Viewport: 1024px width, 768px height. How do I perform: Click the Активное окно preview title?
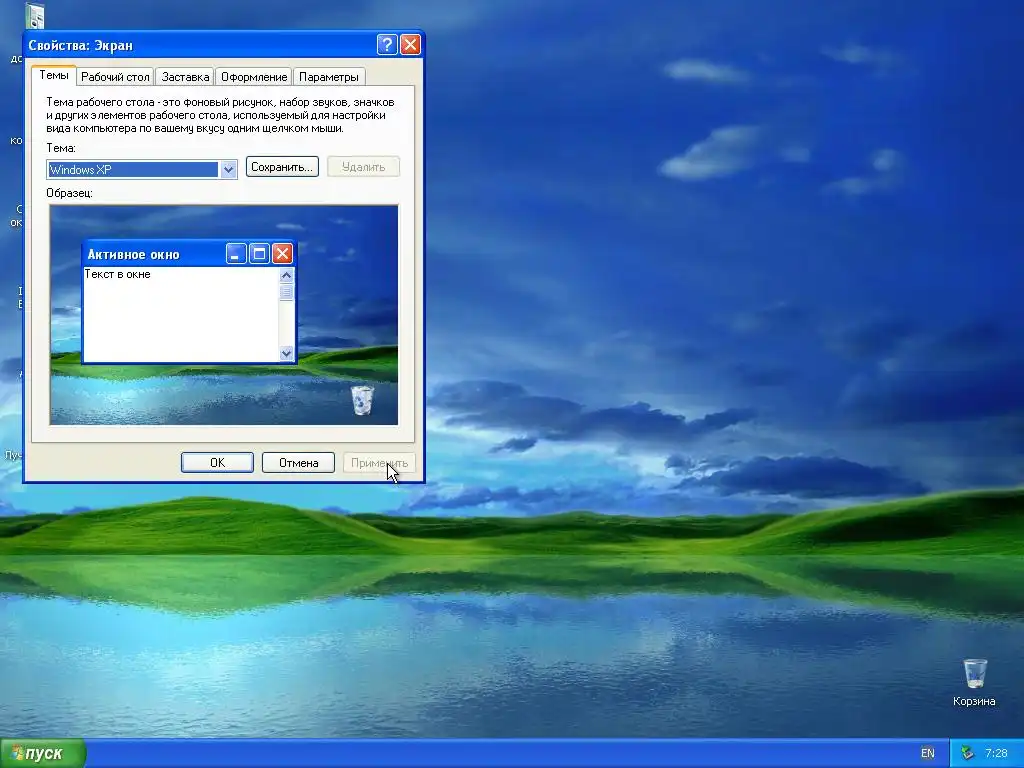coord(133,255)
